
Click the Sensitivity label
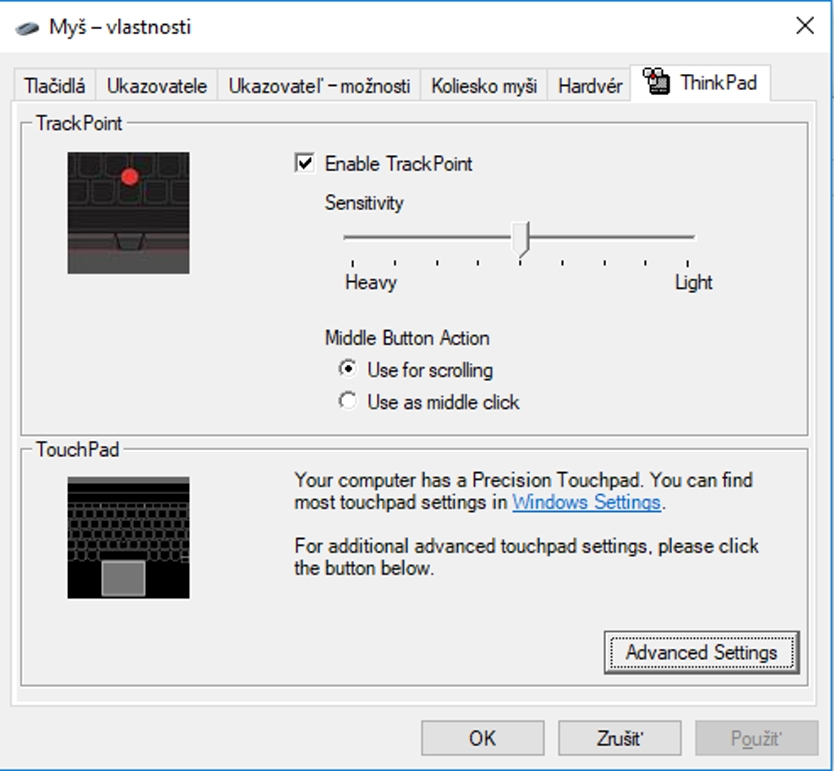coord(364,203)
